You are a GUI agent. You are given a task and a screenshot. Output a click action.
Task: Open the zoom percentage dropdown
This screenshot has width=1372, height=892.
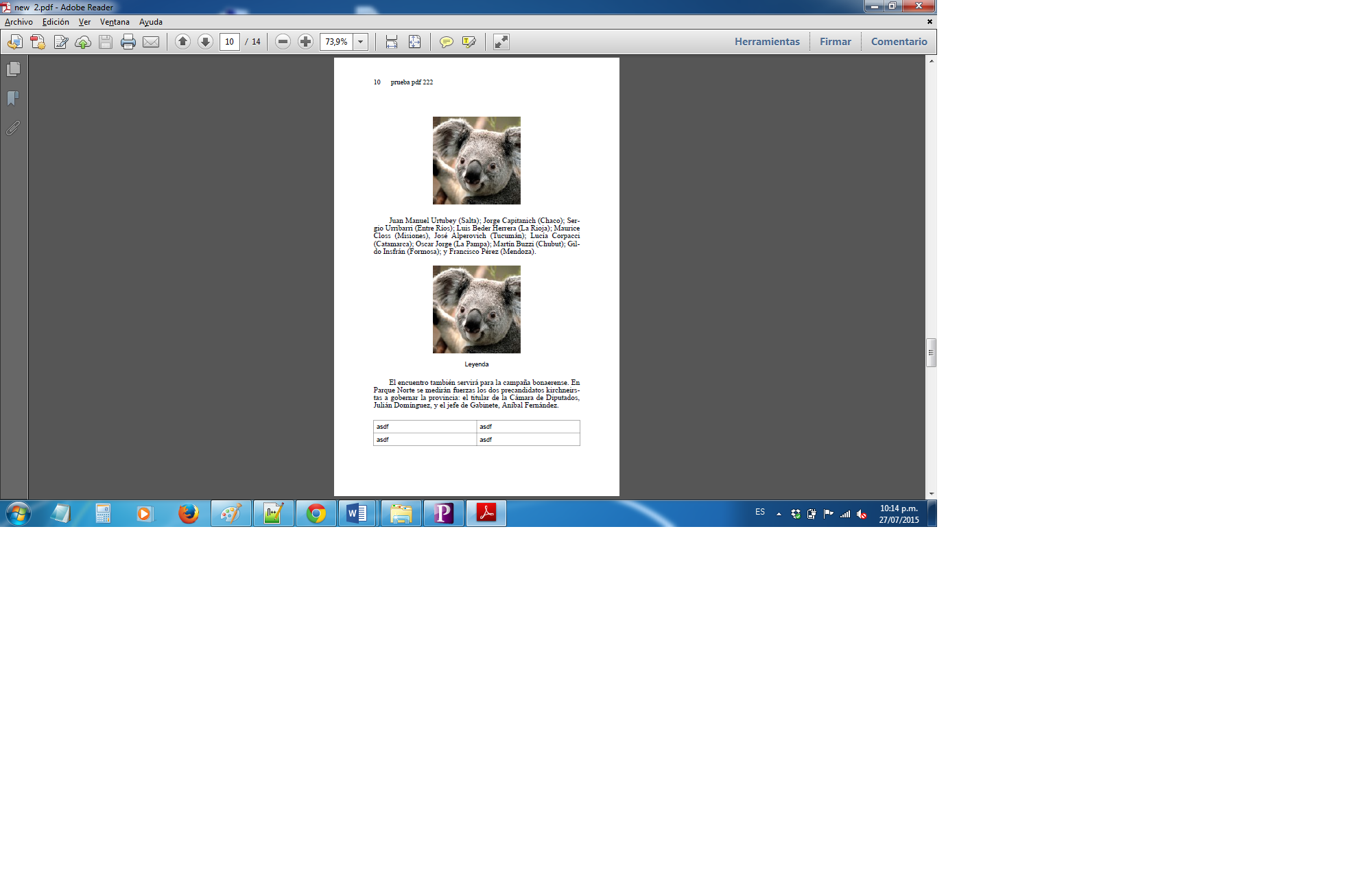(x=361, y=42)
